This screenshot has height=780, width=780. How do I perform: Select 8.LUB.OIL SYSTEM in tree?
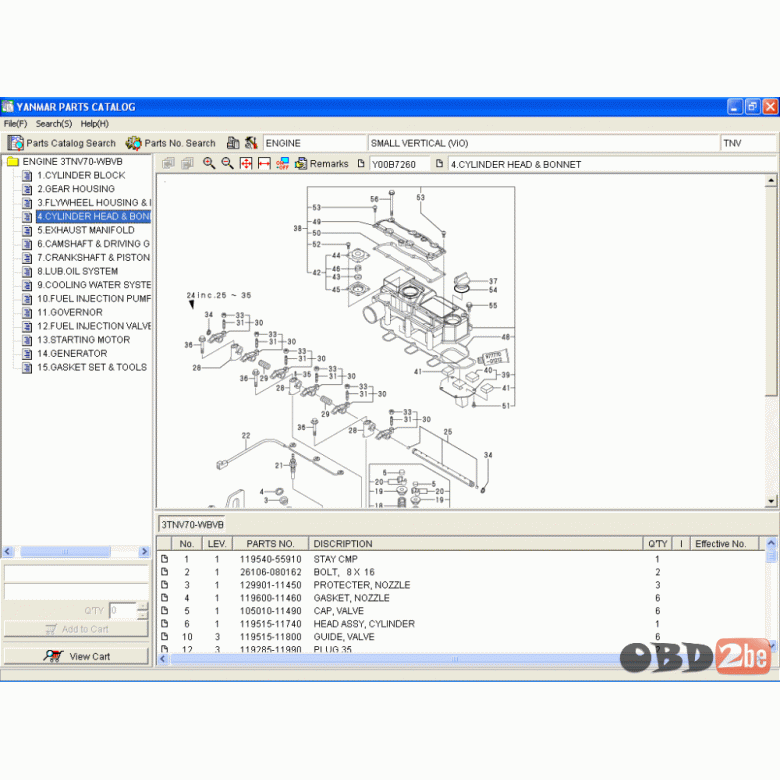click(x=77, y=271)
